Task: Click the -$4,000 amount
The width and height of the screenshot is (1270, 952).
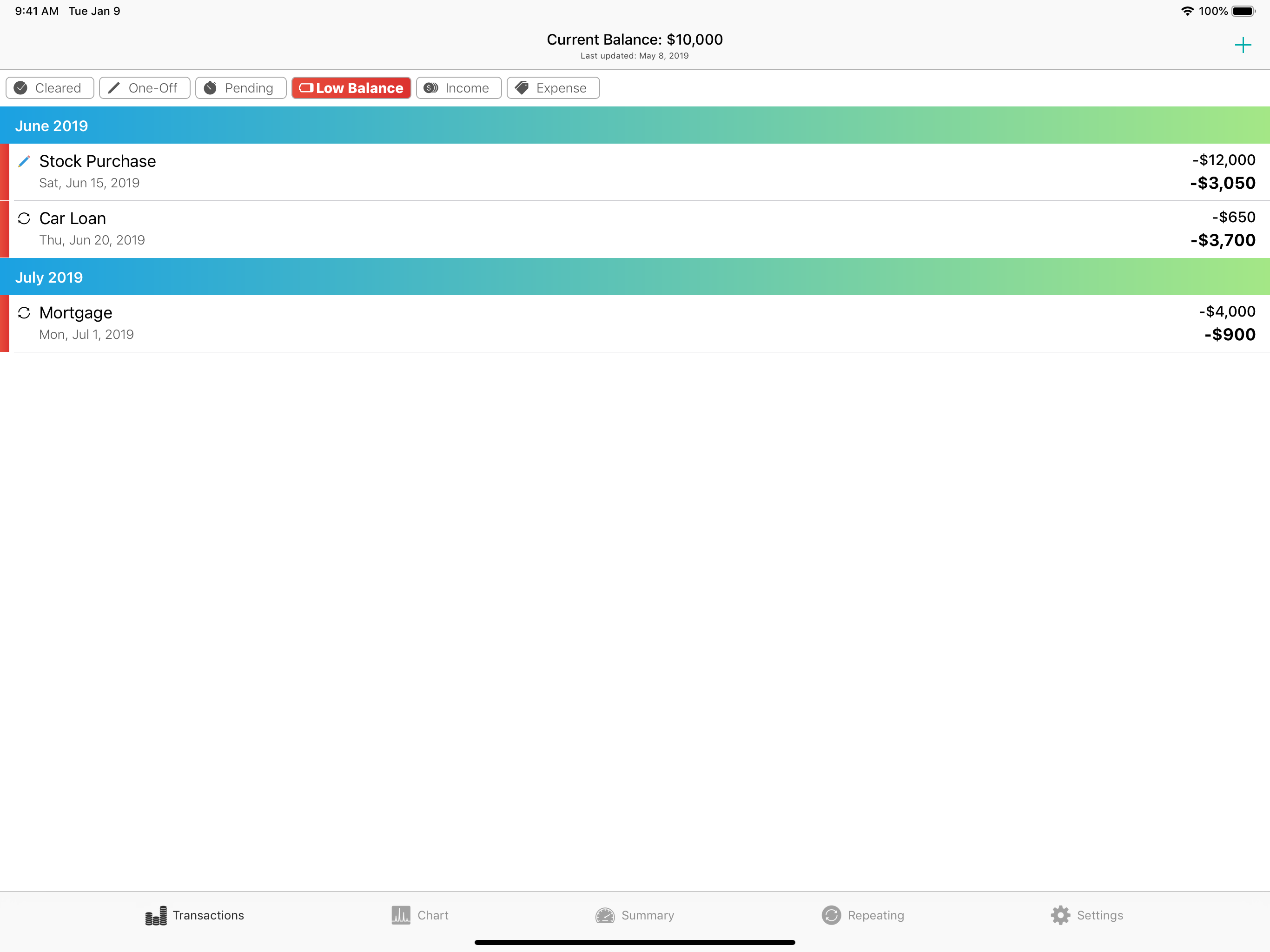Action: coord(1227,311)
